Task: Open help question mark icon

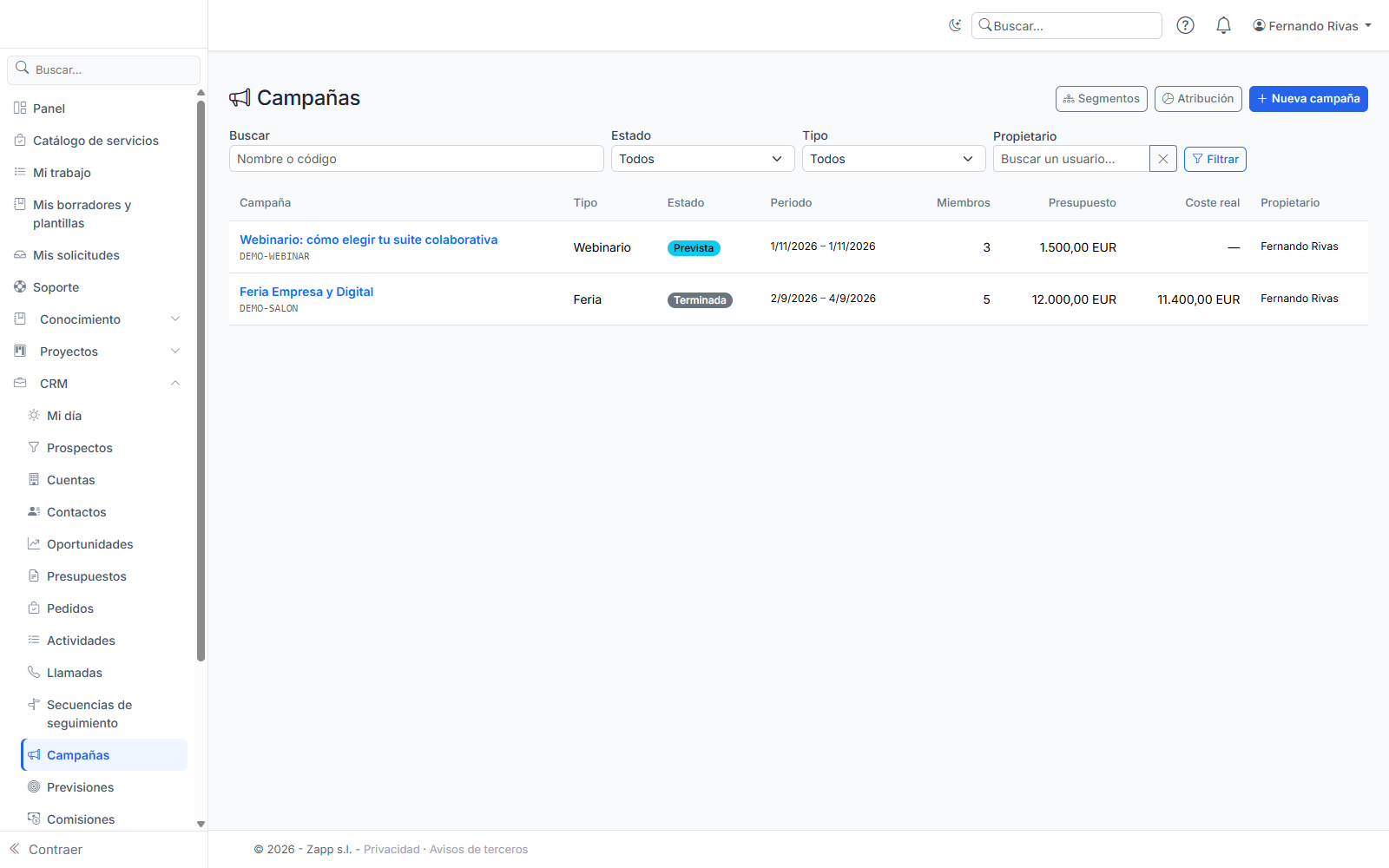Action: click(x=1185, y=25)
